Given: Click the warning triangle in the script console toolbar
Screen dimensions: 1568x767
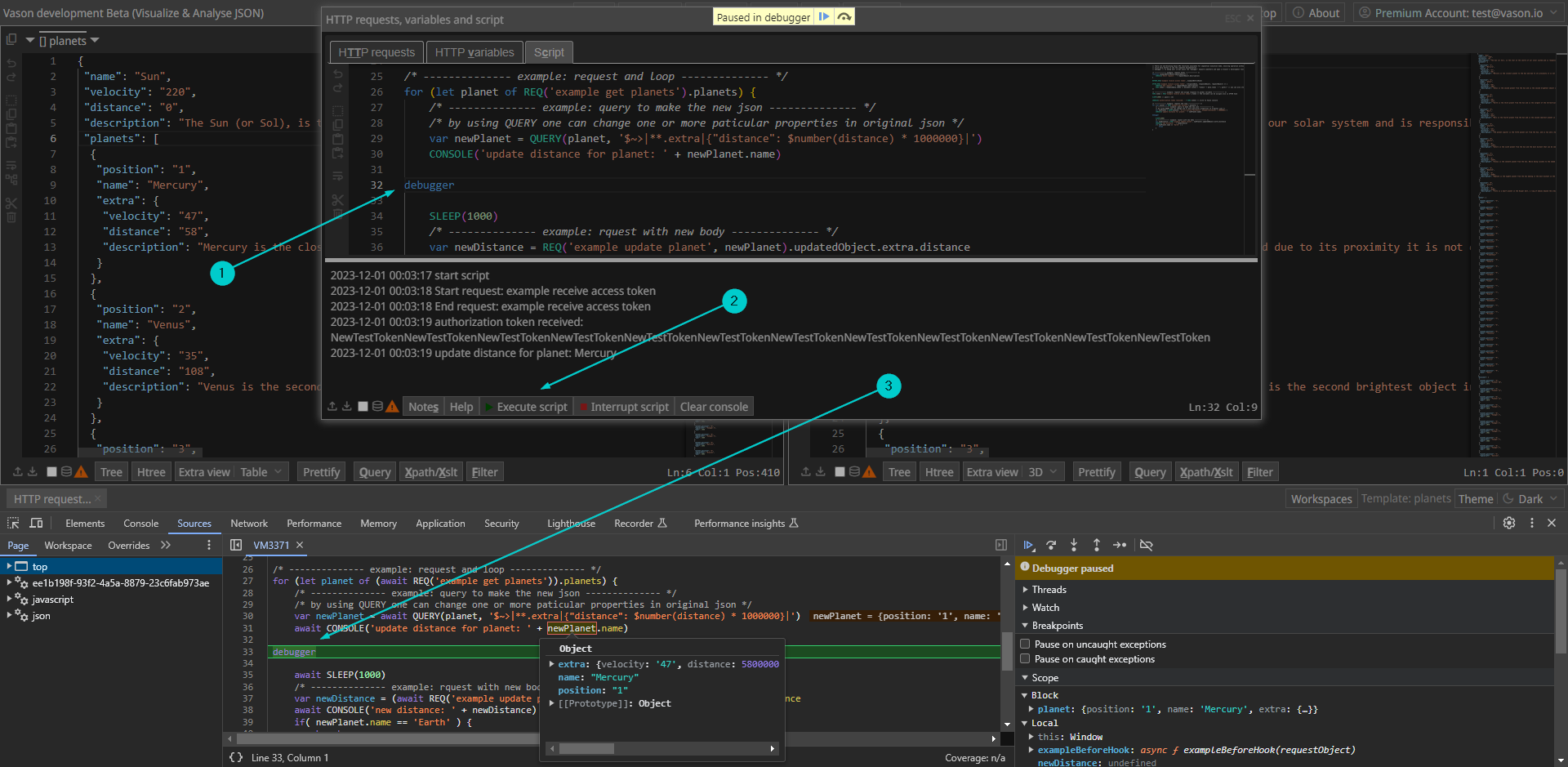Looking at the screenshot, I should [x=393, y=406].
